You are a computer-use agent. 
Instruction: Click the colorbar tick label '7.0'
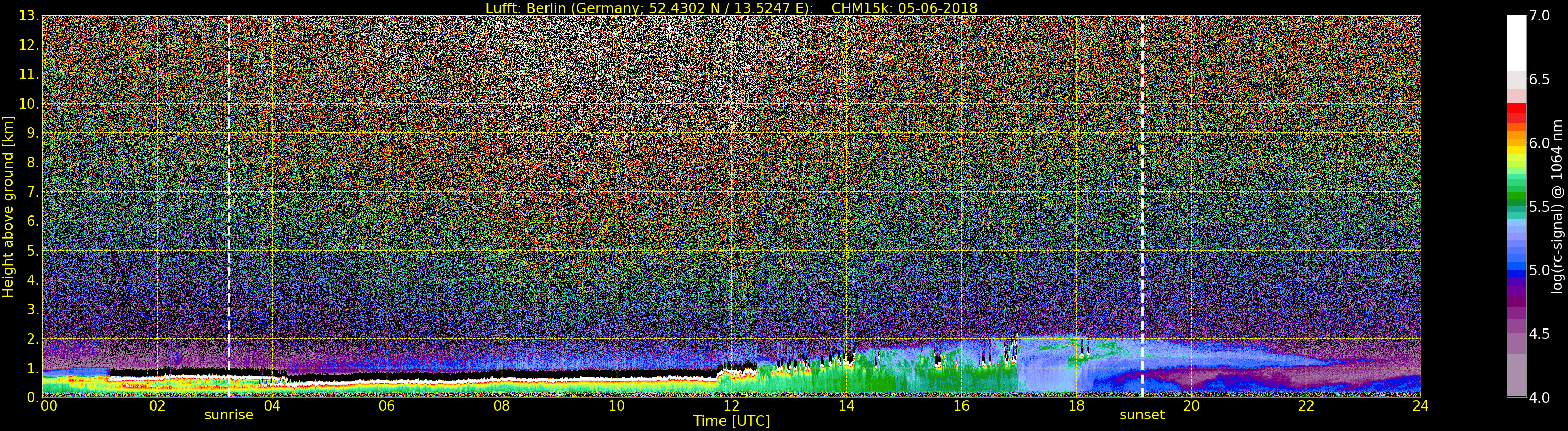pyautogui.click(x=1539, y=16)
